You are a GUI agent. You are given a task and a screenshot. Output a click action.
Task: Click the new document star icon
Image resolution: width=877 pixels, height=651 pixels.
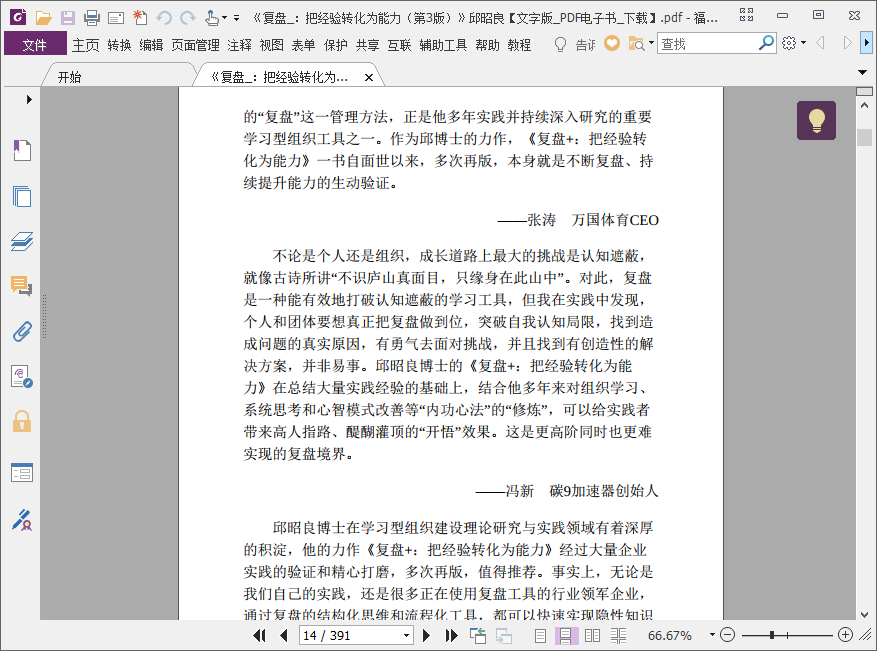click(x=140, y=18)
